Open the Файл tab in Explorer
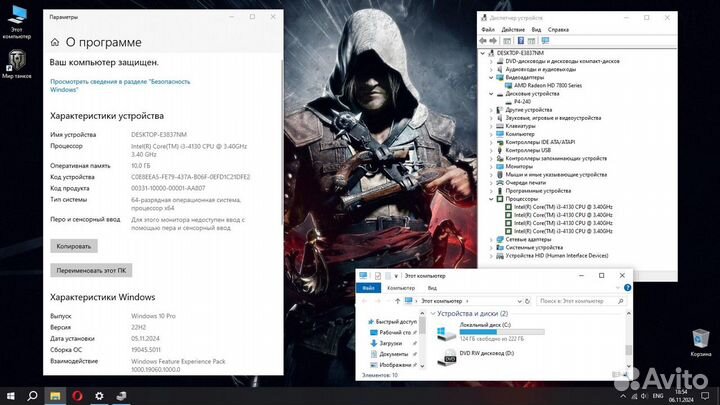 pyautogui.click(x=368, y=287)
